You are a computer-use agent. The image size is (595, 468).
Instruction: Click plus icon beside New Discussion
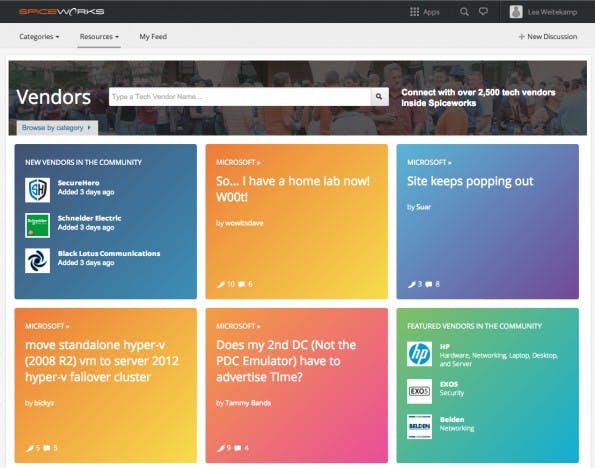[x=521, y=36]
